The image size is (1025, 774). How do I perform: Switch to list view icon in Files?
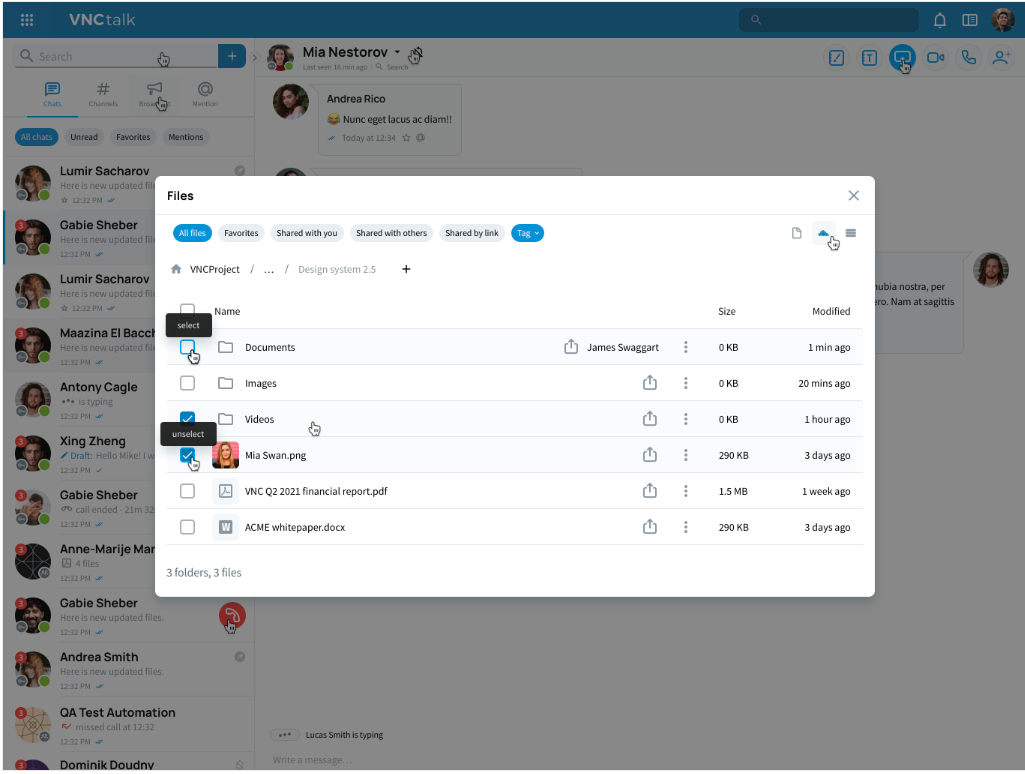[x=851, y=233]
